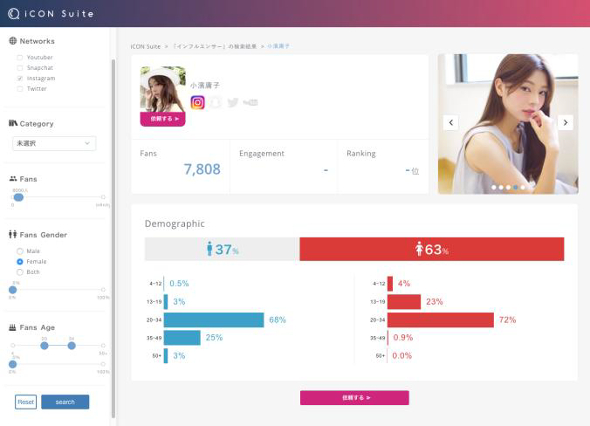Open the influencer's Instagram icon

point(198,102)
